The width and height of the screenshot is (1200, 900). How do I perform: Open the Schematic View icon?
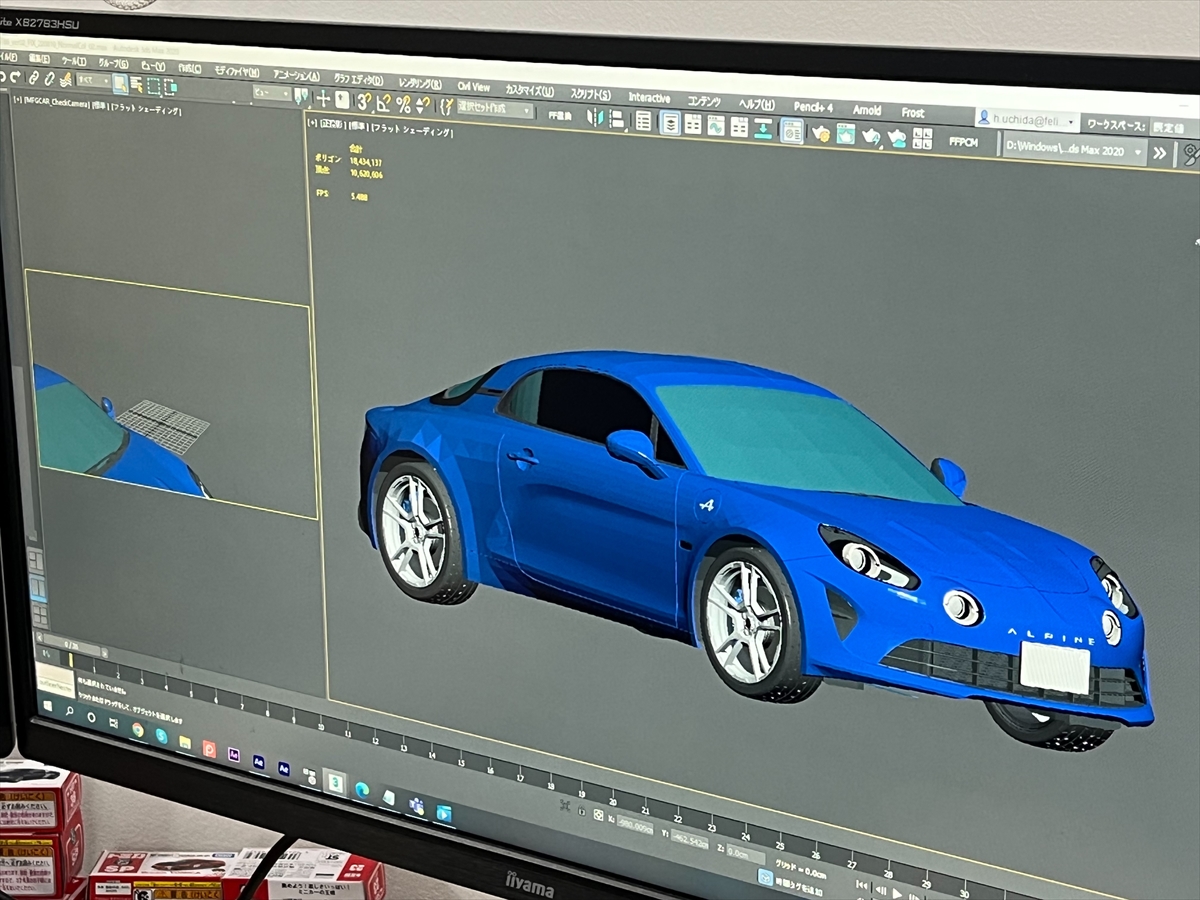[739, 127]
